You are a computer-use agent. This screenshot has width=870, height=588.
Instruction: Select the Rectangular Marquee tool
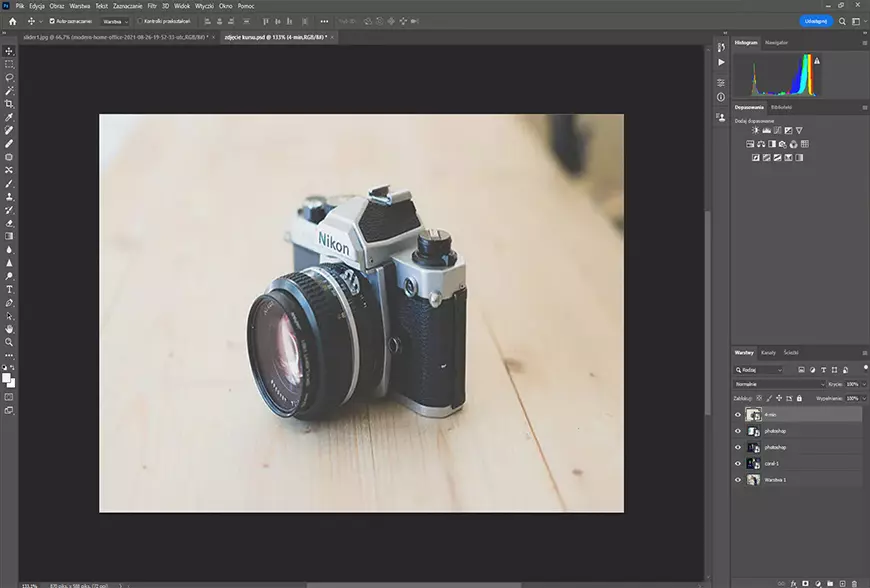point(9,64)
